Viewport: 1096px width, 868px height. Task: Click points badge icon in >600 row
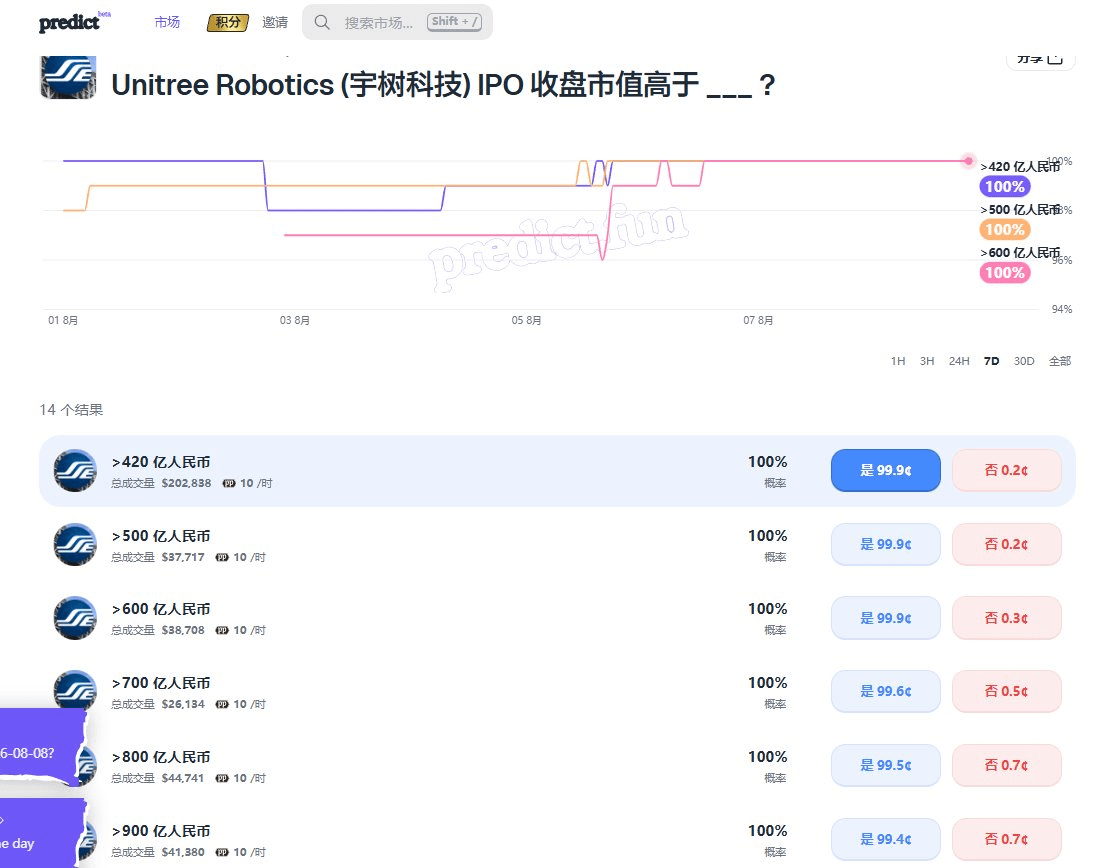tap(222, 630)
